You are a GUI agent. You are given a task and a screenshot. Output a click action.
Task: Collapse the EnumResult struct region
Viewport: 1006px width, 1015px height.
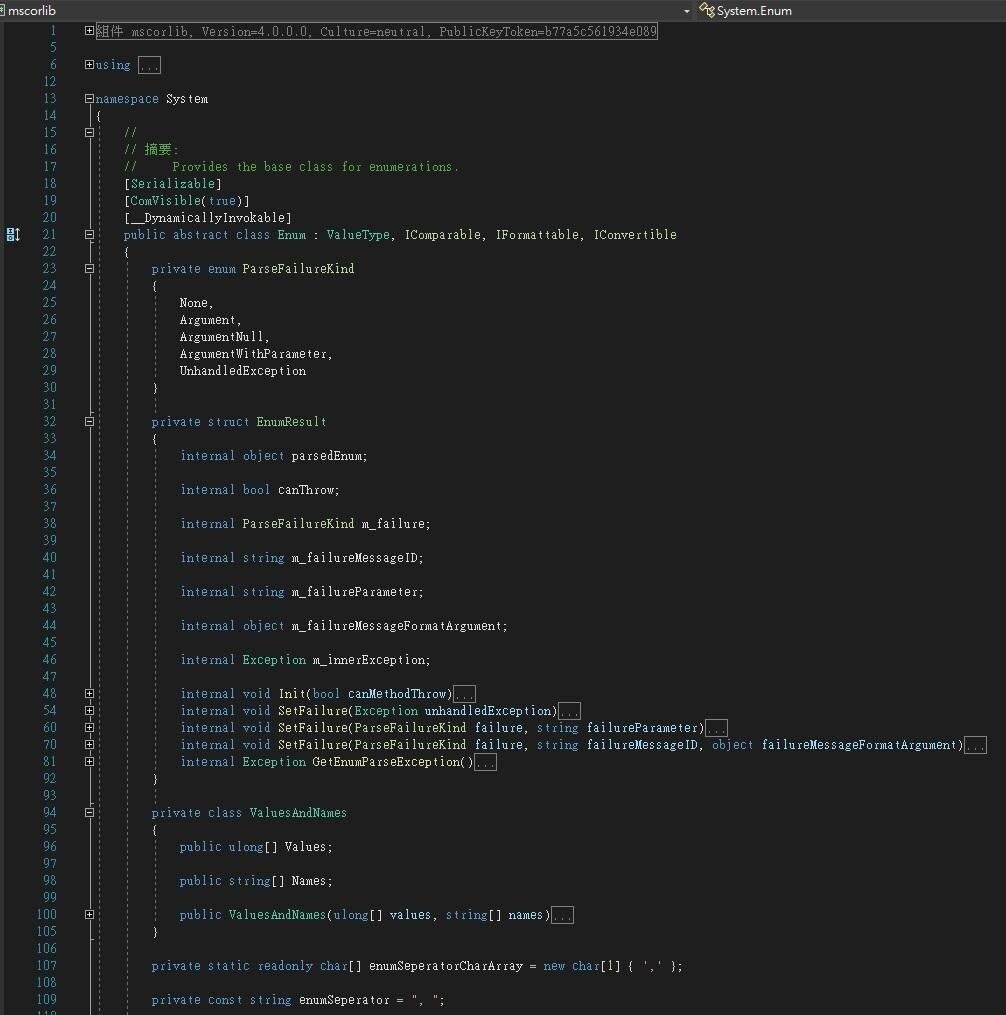pyautogui.click(x=89, y=421)
